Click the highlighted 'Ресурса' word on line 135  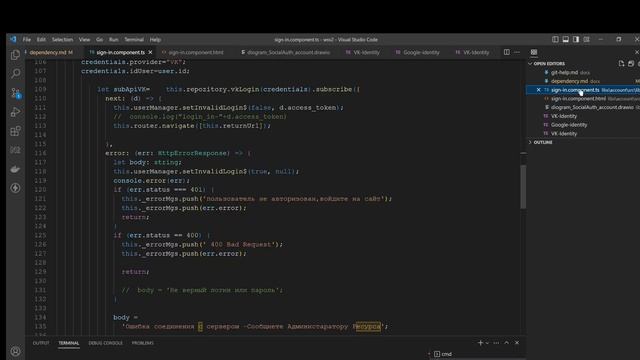[x=368, y=327]
